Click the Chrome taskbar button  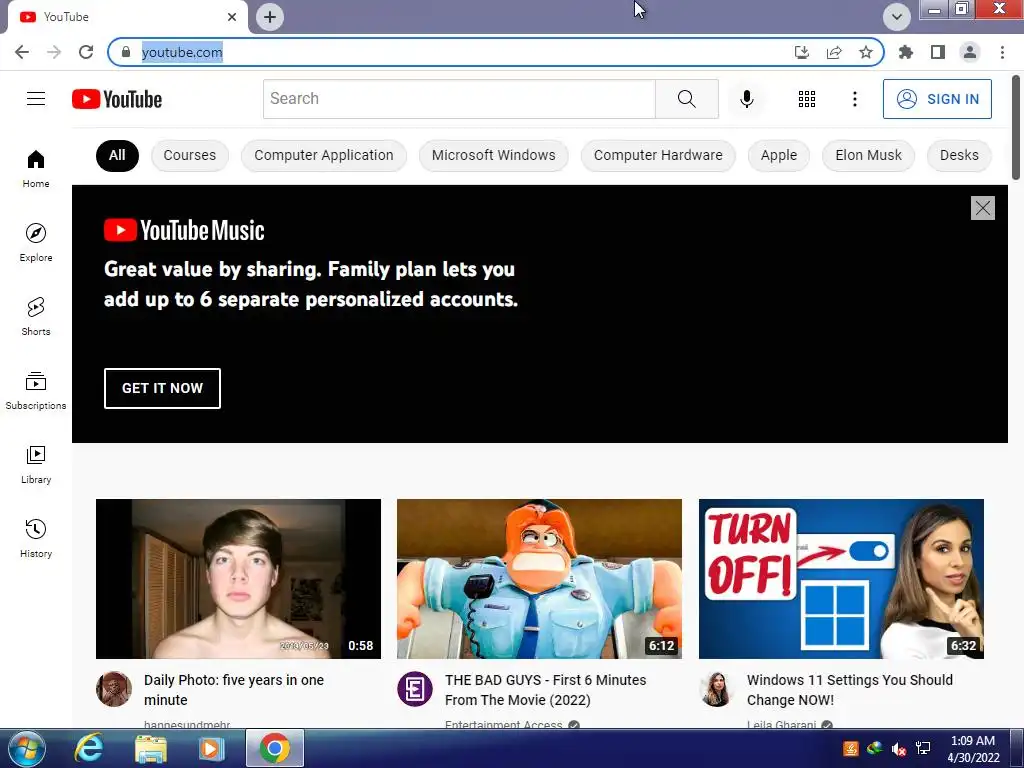274,748
